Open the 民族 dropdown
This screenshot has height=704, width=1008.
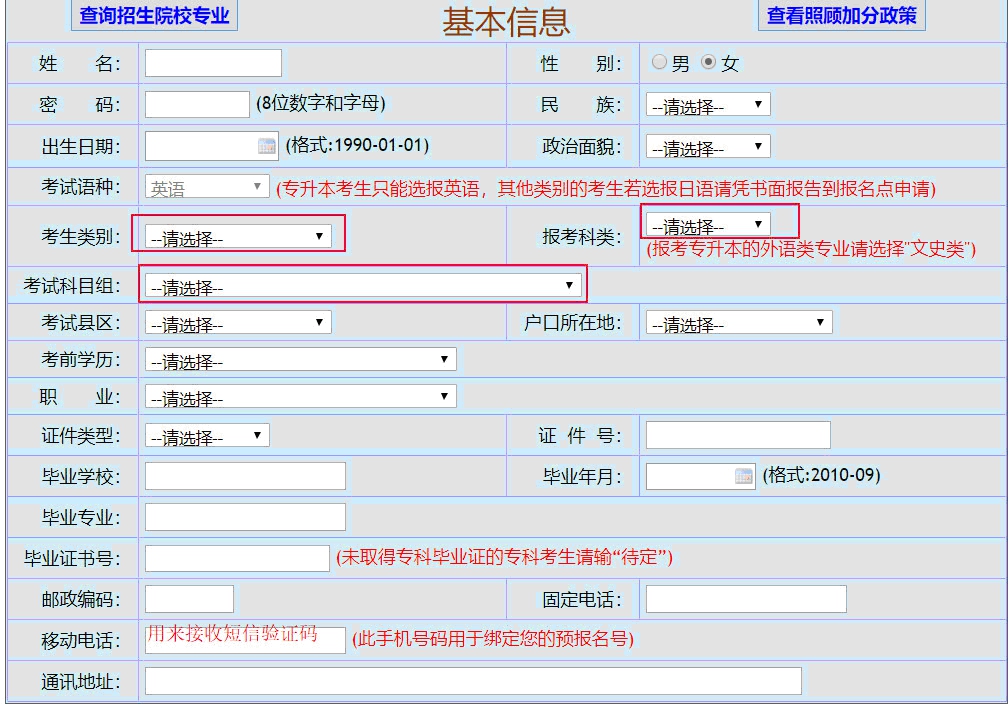[708, 105]
